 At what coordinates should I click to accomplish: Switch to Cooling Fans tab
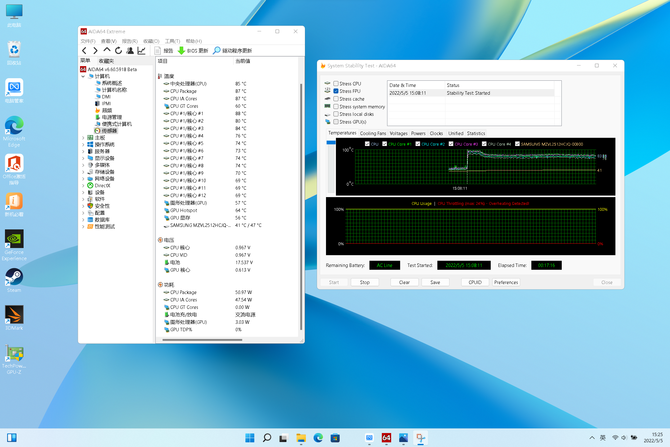(373, 133)
